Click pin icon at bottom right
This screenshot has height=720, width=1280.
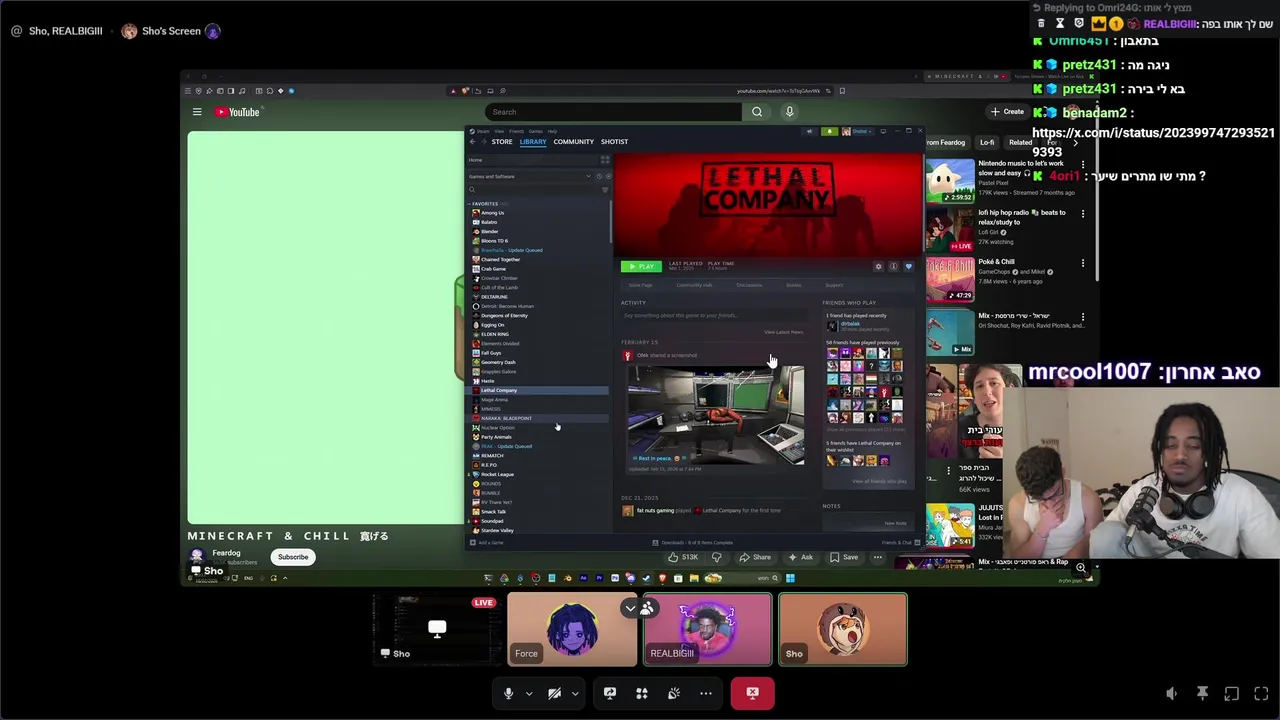coord(1202,693)
